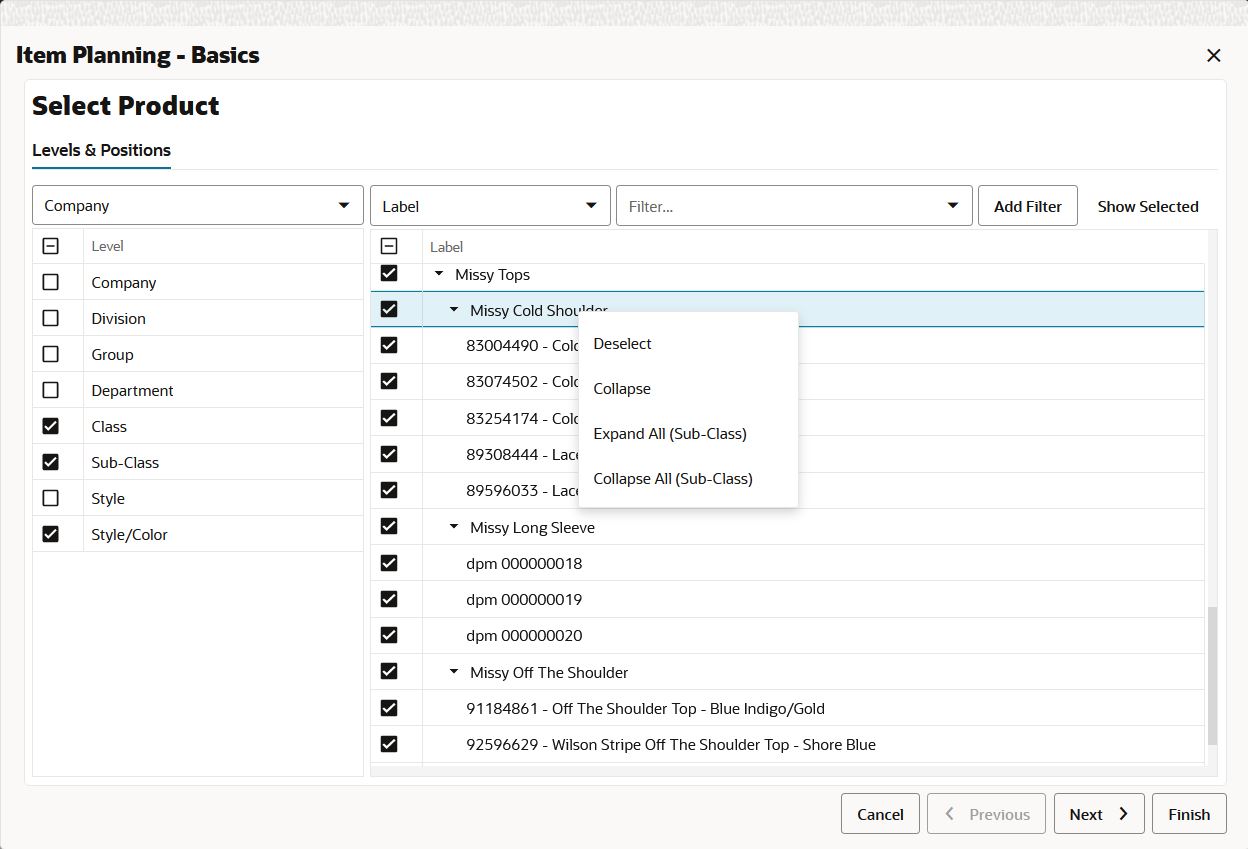Open the Label attribute dropdown
1248x849 pixels.
tap(490, 206)
